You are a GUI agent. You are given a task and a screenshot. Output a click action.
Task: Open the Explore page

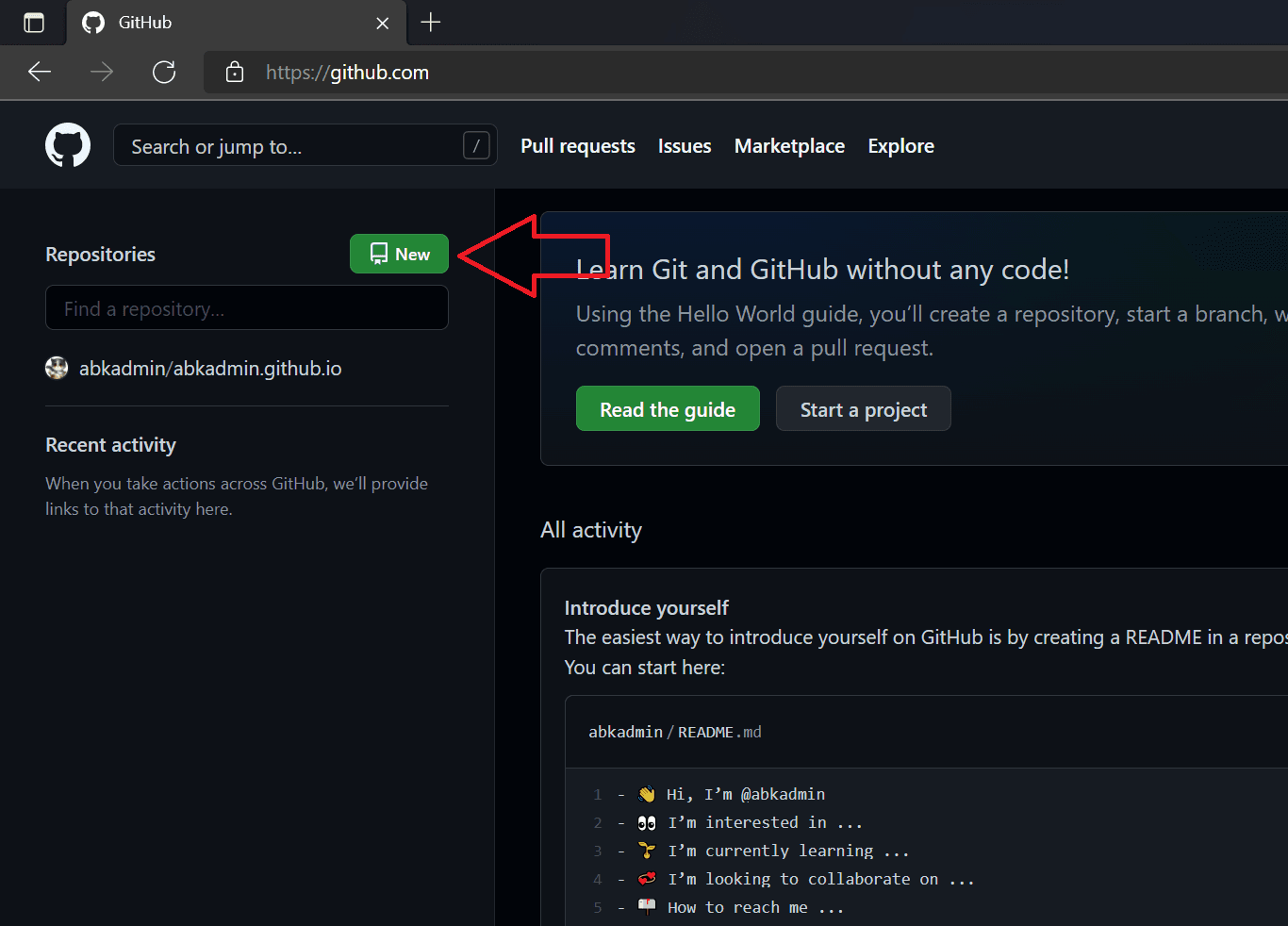click(x=901, y=146)
